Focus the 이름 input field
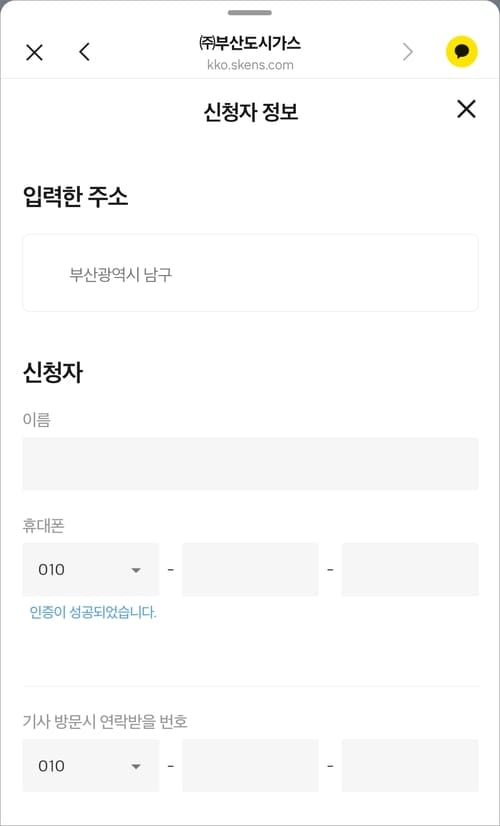Image resolution: width=500 pixels, height=826 pixels. (x=250, y=464)
